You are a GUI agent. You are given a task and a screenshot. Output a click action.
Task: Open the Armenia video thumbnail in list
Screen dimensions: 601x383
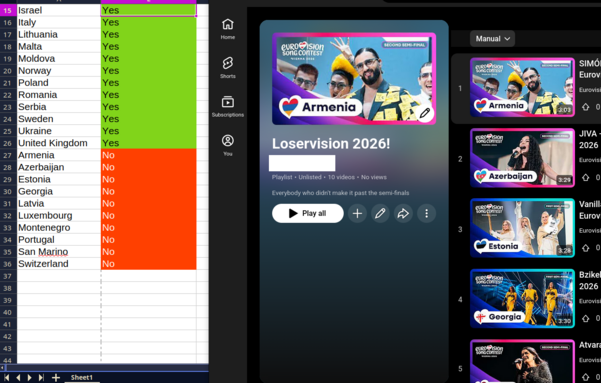[522, 87]
